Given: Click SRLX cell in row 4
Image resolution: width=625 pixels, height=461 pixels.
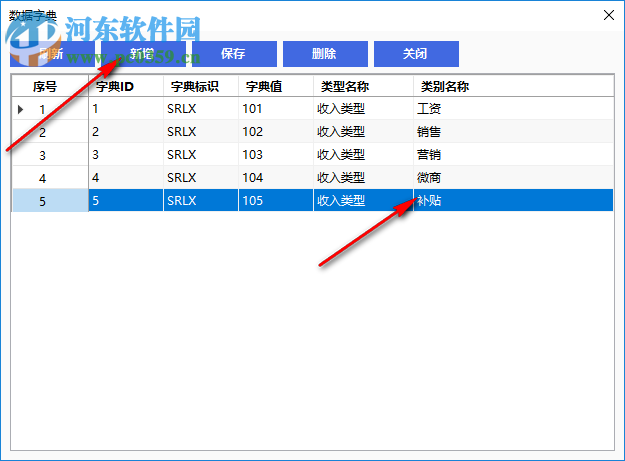Looking at the screenshot, I should (201, 178).
